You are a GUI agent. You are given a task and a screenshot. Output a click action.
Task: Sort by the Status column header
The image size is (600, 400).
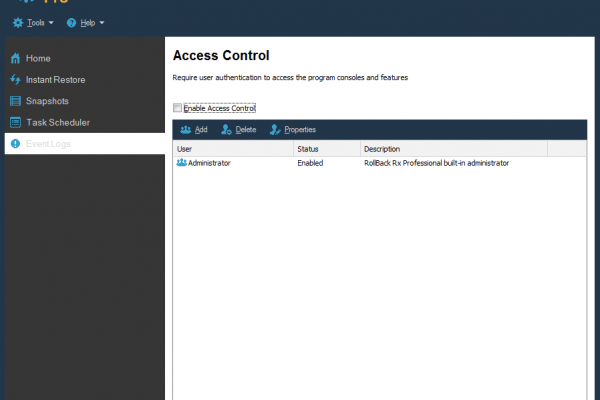327,149
